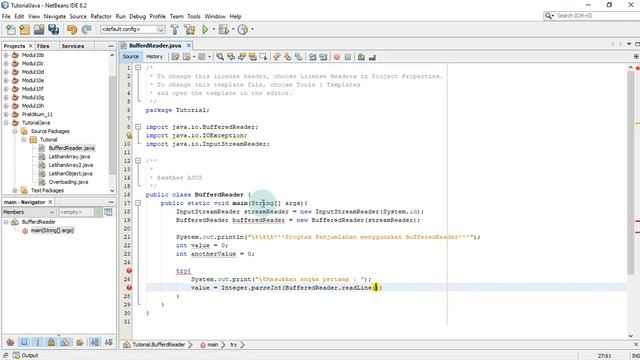Expand the Test Packages node
640x360 pixels.
15,191
